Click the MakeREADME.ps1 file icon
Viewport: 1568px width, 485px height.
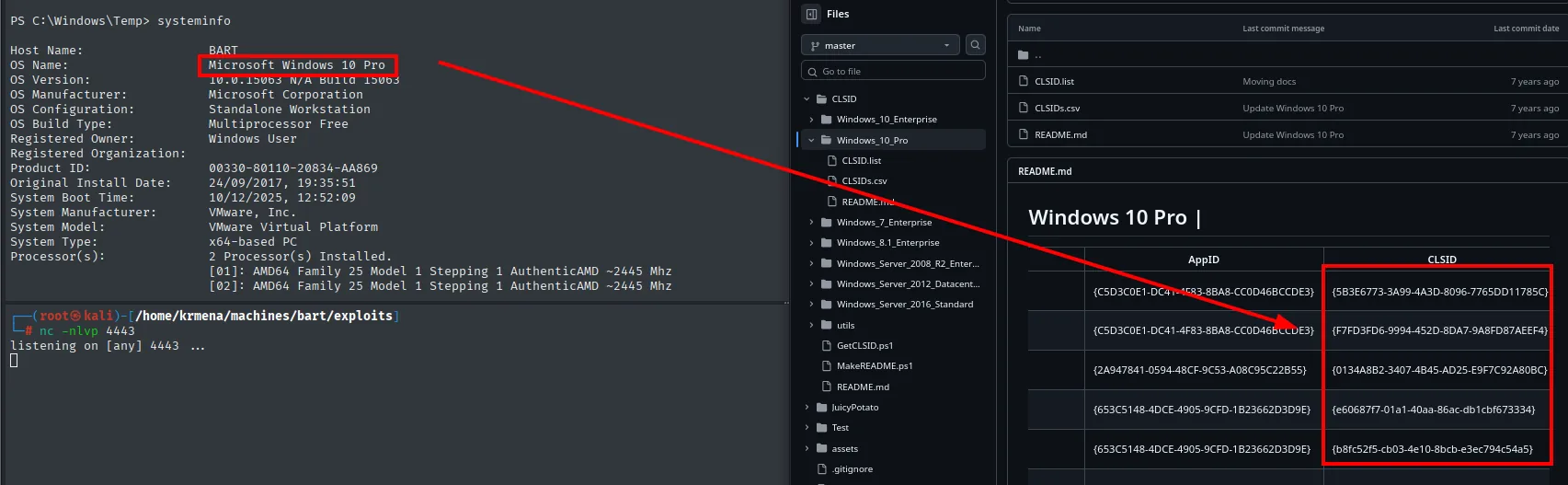click(x=827, y=366)
